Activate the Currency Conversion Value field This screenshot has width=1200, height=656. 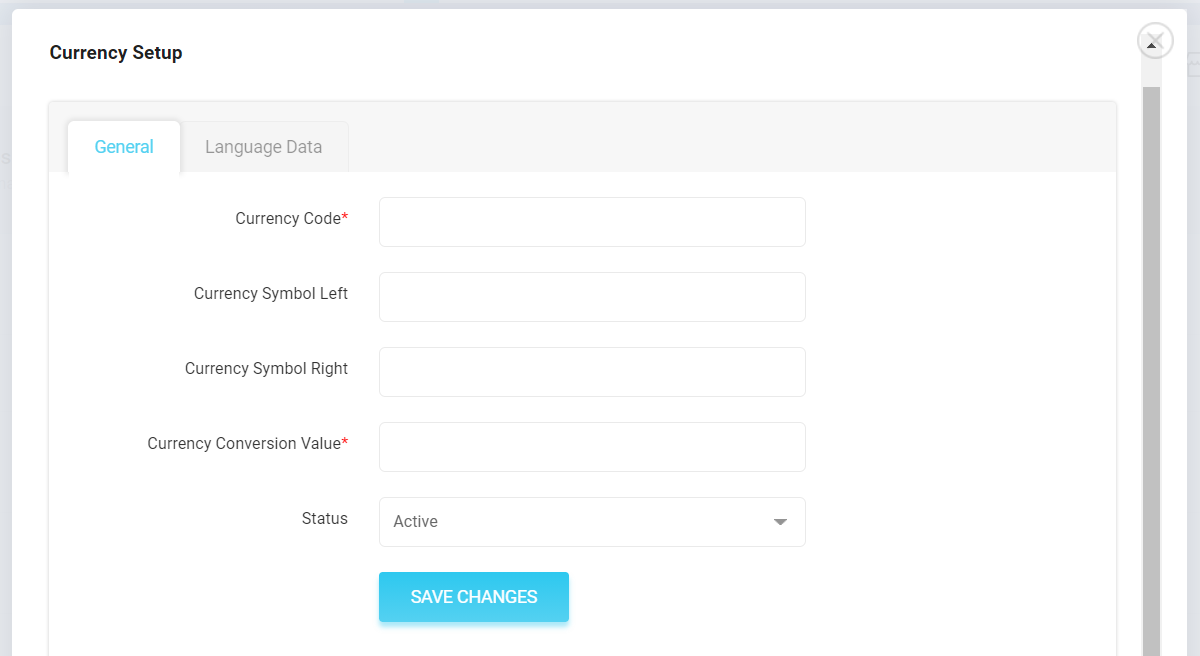[592, 447]
